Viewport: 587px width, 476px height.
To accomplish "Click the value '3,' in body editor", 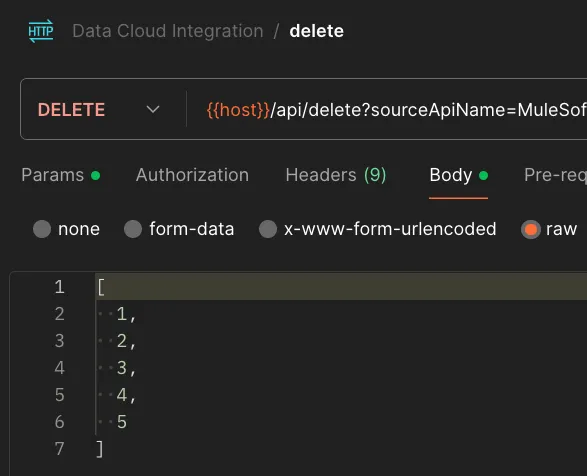I will [126, 368].
